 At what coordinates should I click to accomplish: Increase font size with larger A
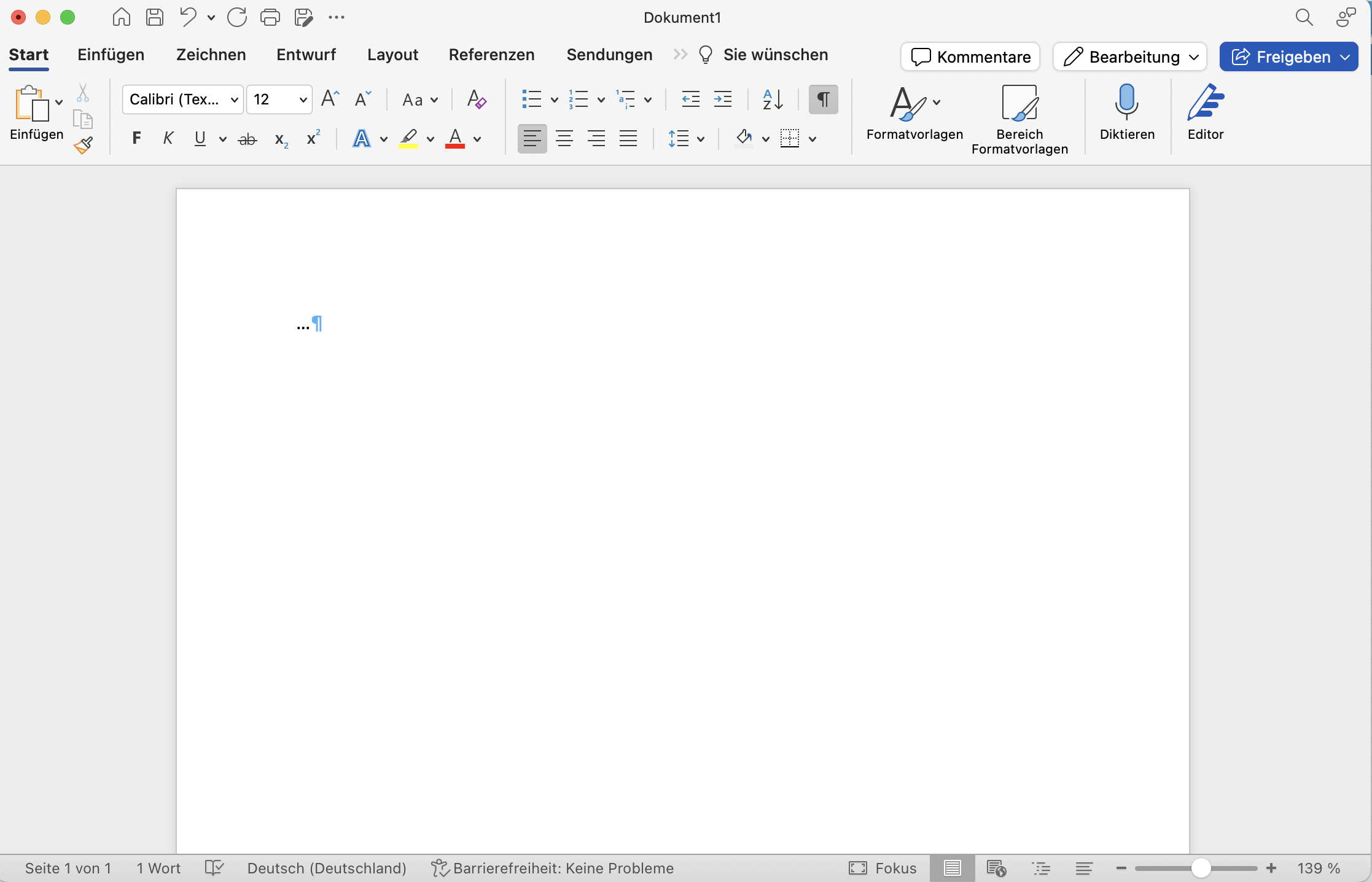(330, 99)
